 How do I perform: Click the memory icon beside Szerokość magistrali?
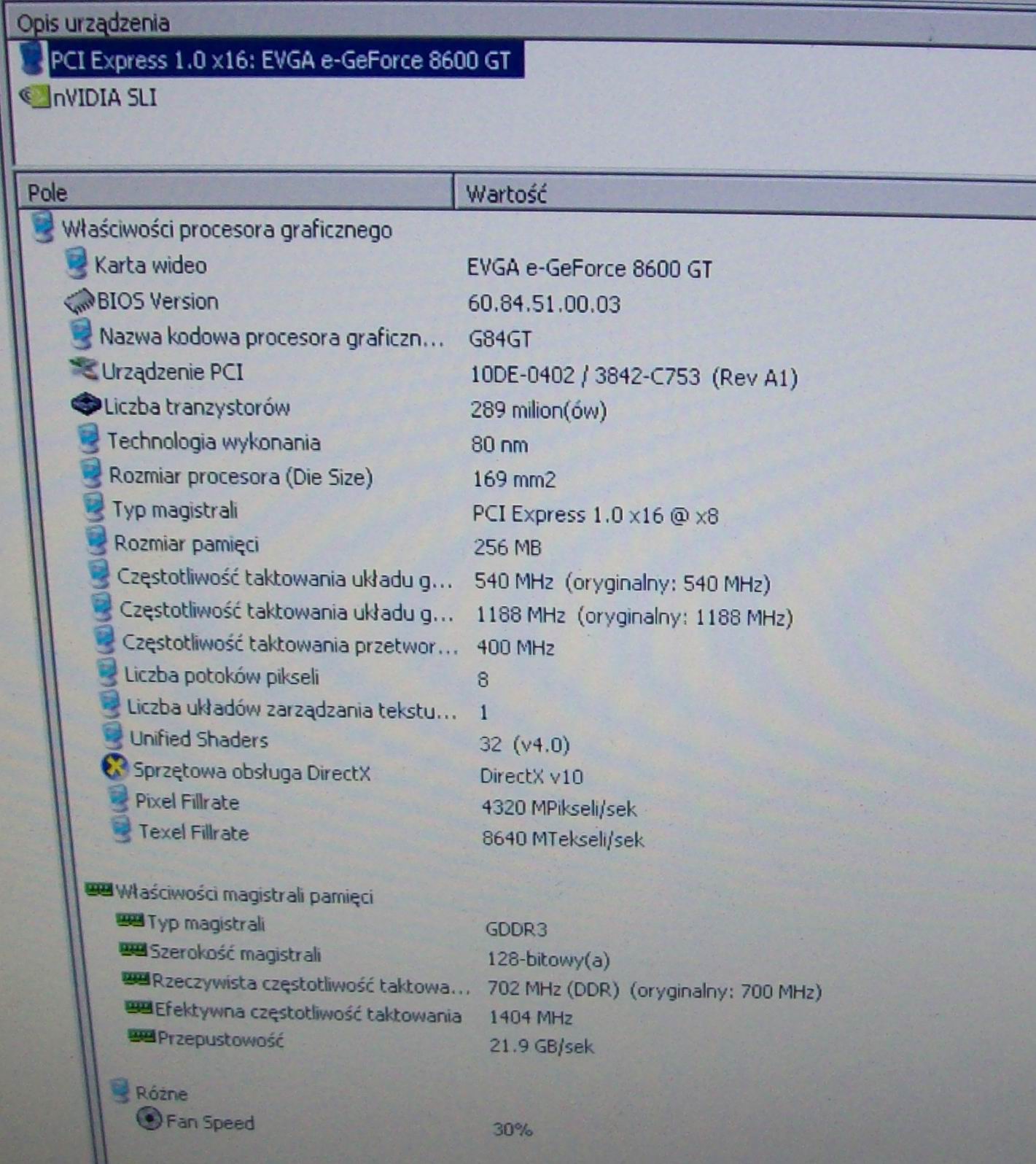[x=133, y=950]
